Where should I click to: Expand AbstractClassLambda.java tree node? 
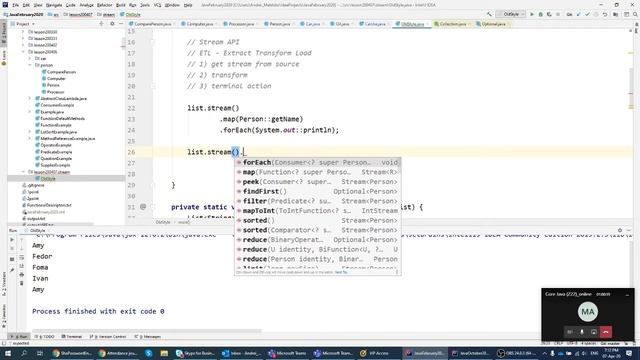pos(30,98)
